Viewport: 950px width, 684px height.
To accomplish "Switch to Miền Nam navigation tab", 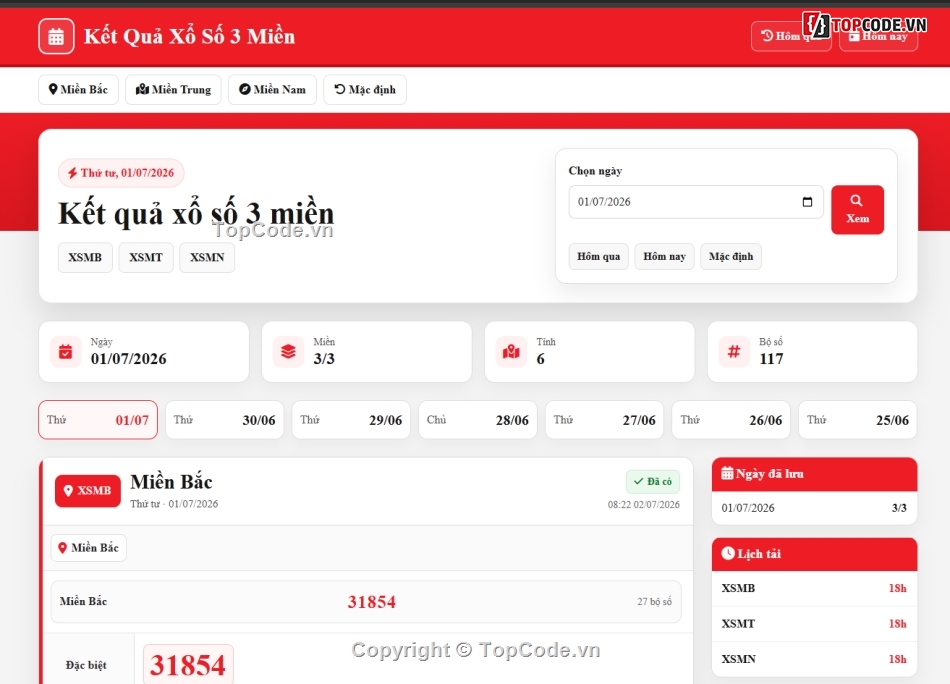I will 272,90.
